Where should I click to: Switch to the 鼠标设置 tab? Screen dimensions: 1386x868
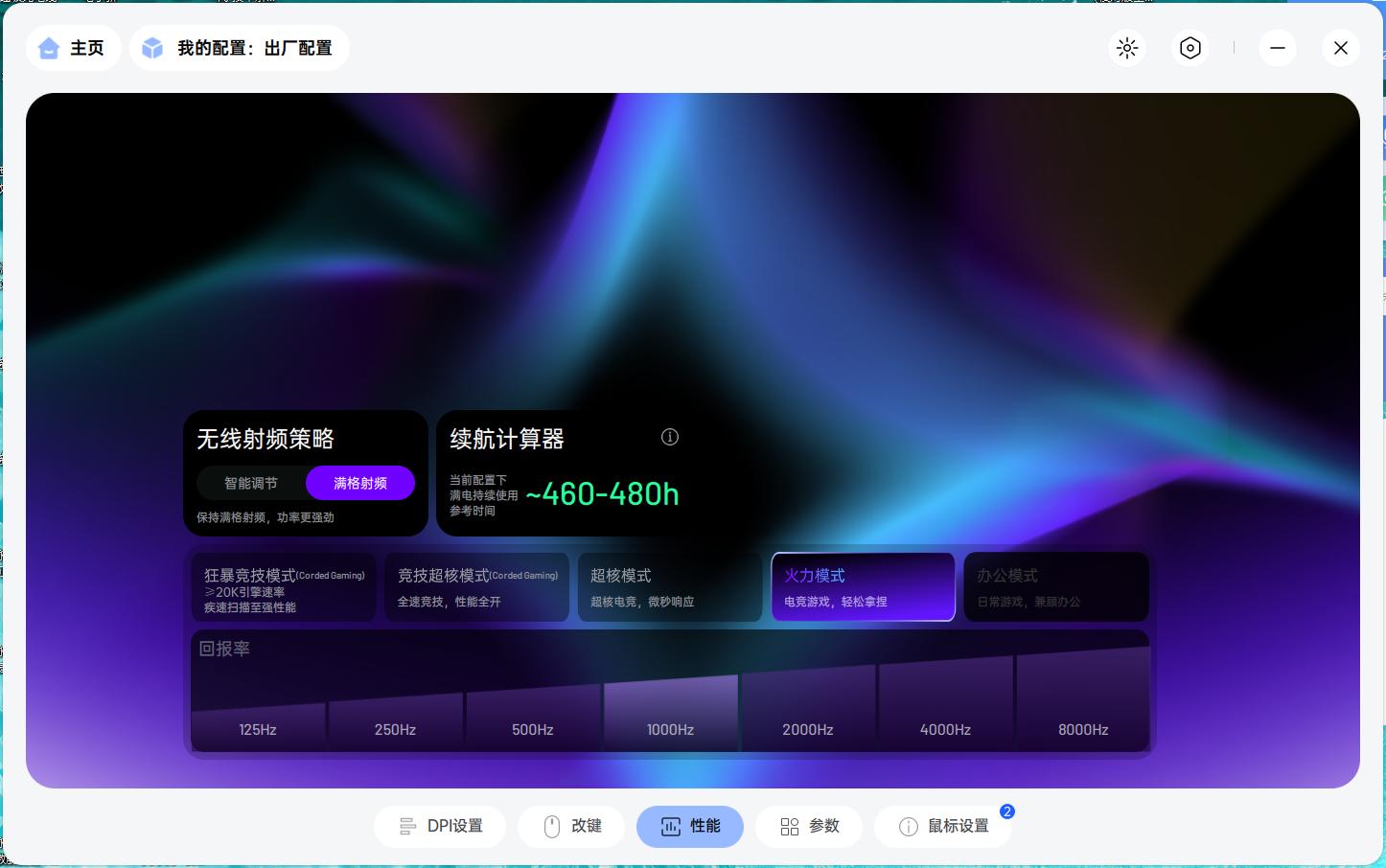(943, 827)
